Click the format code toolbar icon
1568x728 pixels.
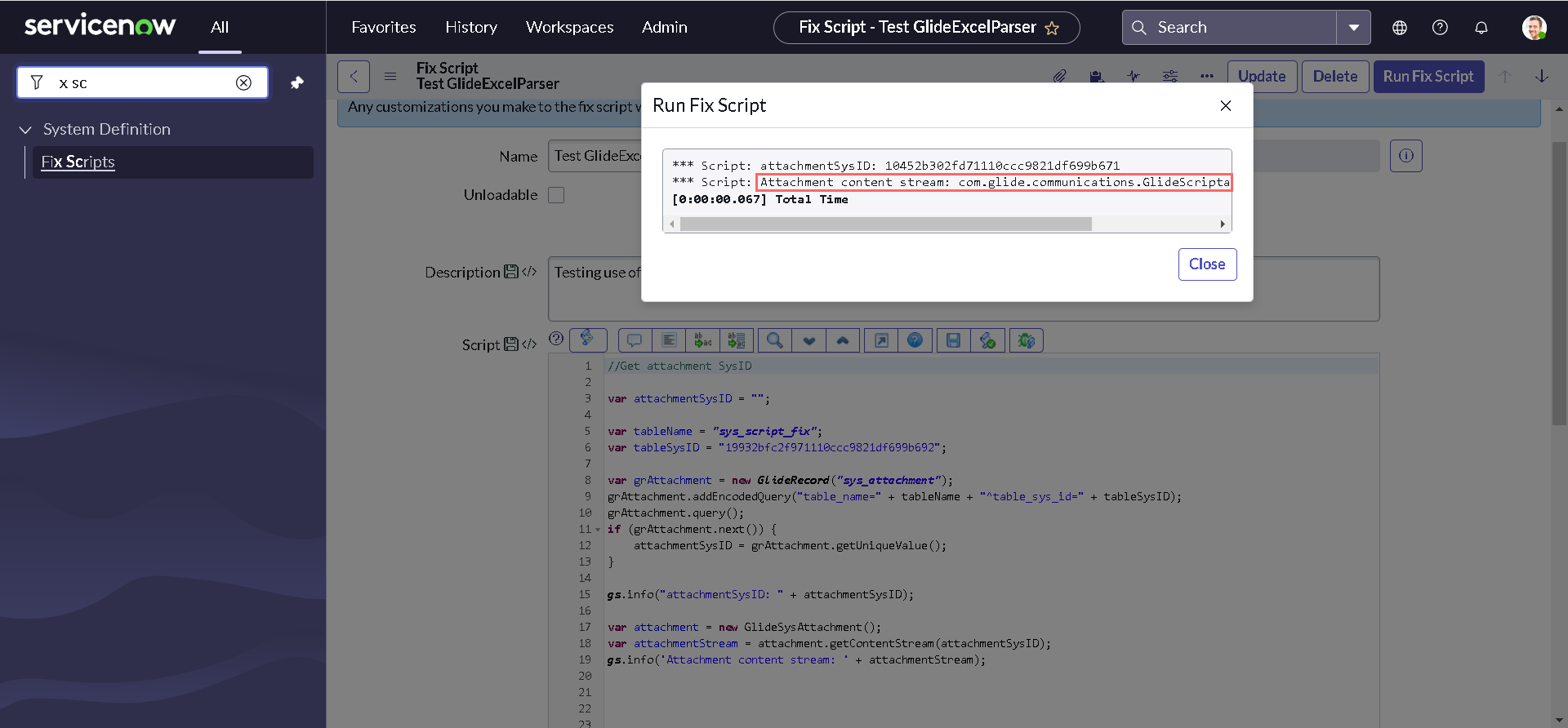click(669, 340)
